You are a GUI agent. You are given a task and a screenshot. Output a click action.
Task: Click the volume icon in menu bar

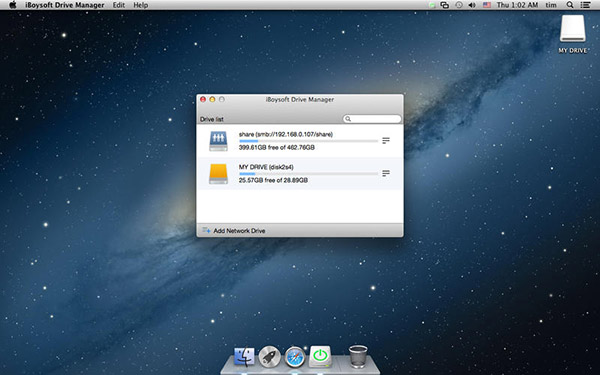pyautogui.click(x=472, y=5)
